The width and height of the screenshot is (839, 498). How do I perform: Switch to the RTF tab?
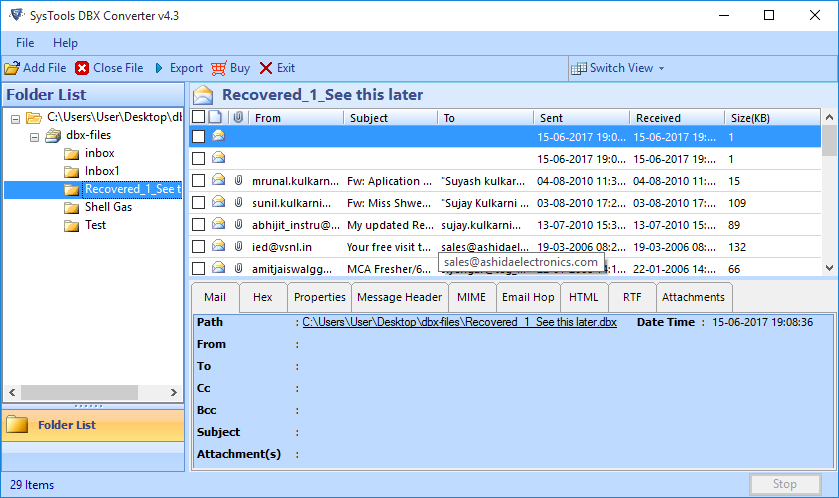(632, 297)
